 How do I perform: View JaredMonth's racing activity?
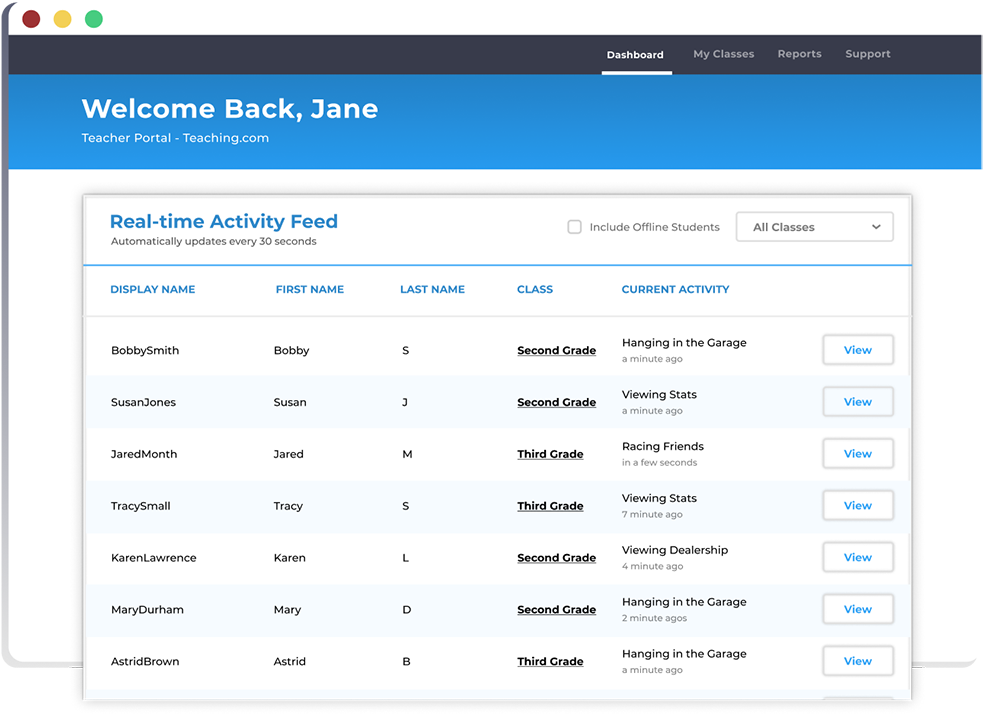(857, 454)
